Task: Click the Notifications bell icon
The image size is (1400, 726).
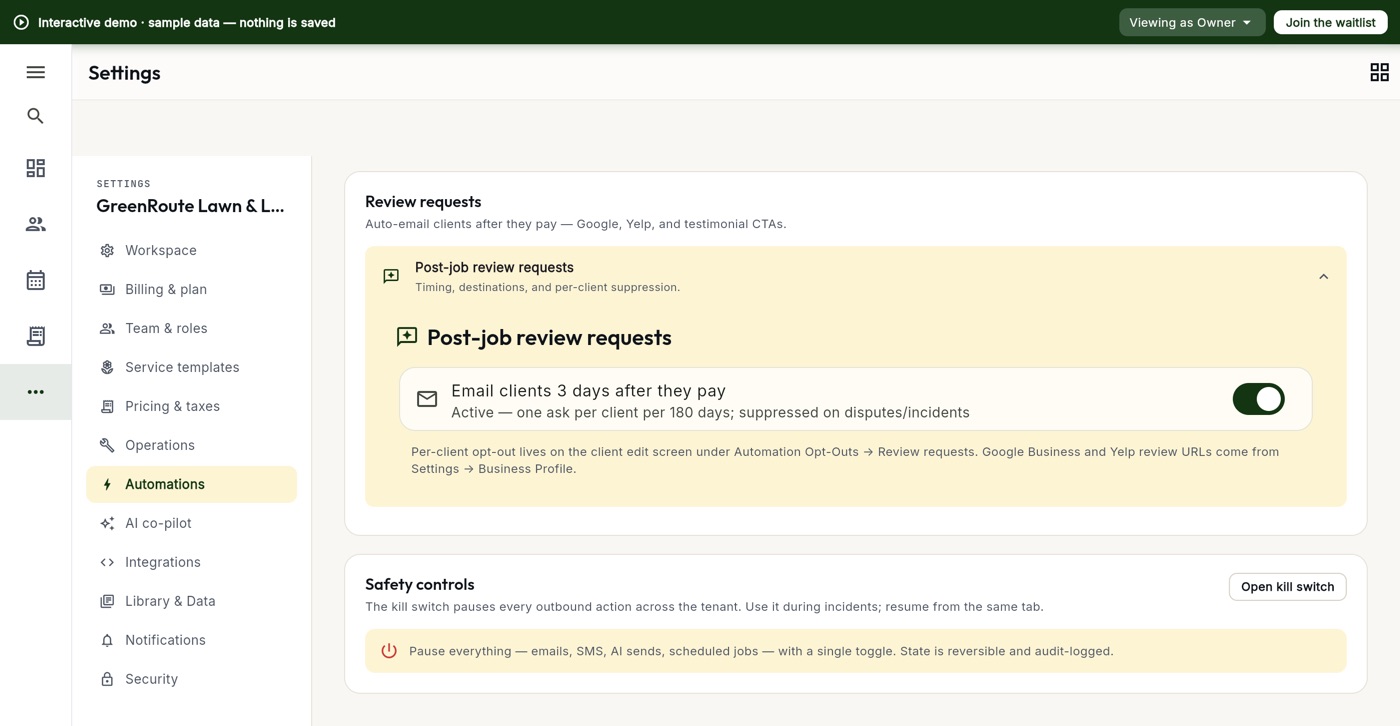Action: tap(107, 640)
